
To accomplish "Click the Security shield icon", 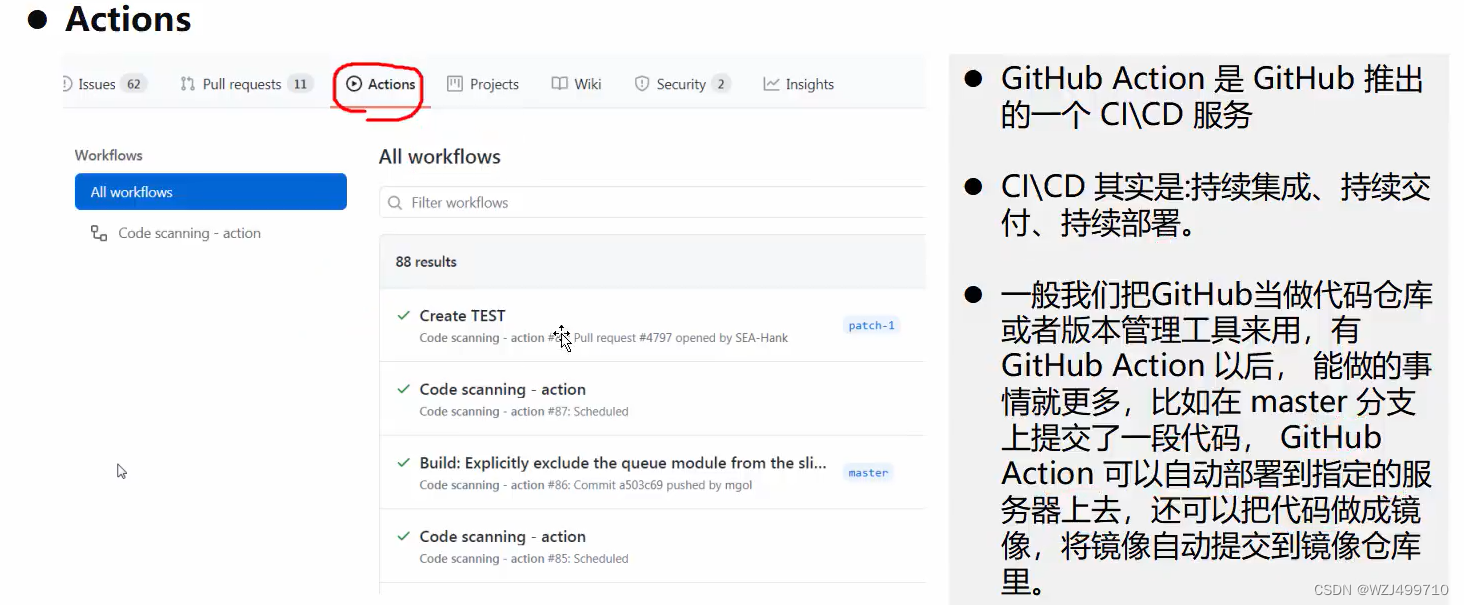I will (642, 84).
